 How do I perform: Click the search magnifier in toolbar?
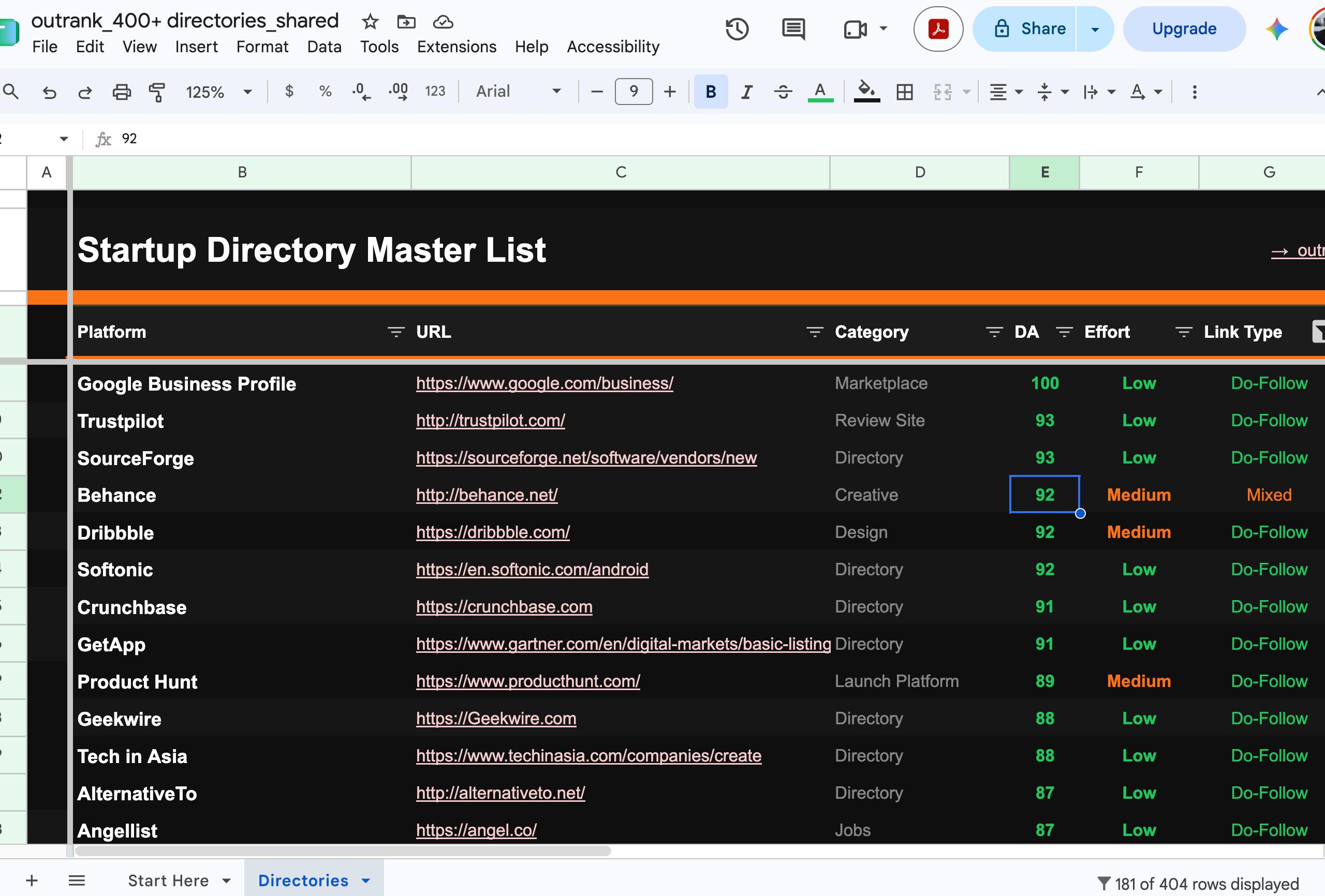11,91
